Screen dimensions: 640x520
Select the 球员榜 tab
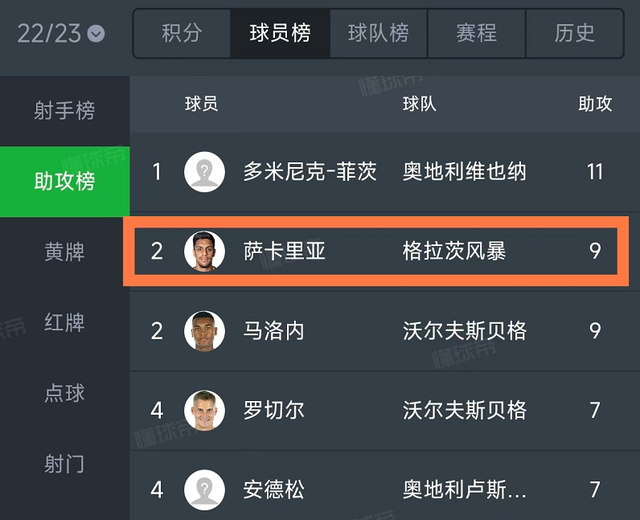(x=280, y=33)
